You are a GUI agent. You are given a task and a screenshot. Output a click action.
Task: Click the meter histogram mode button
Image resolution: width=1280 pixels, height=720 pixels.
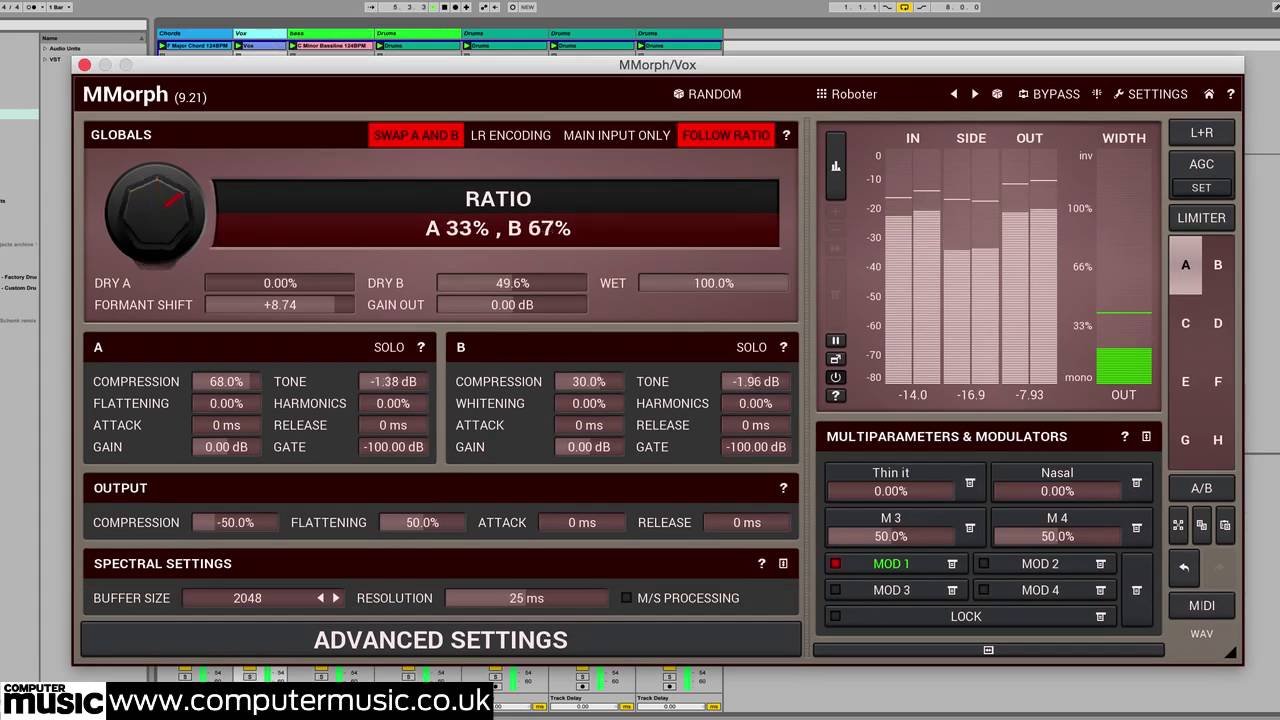[x=835, y=166]
